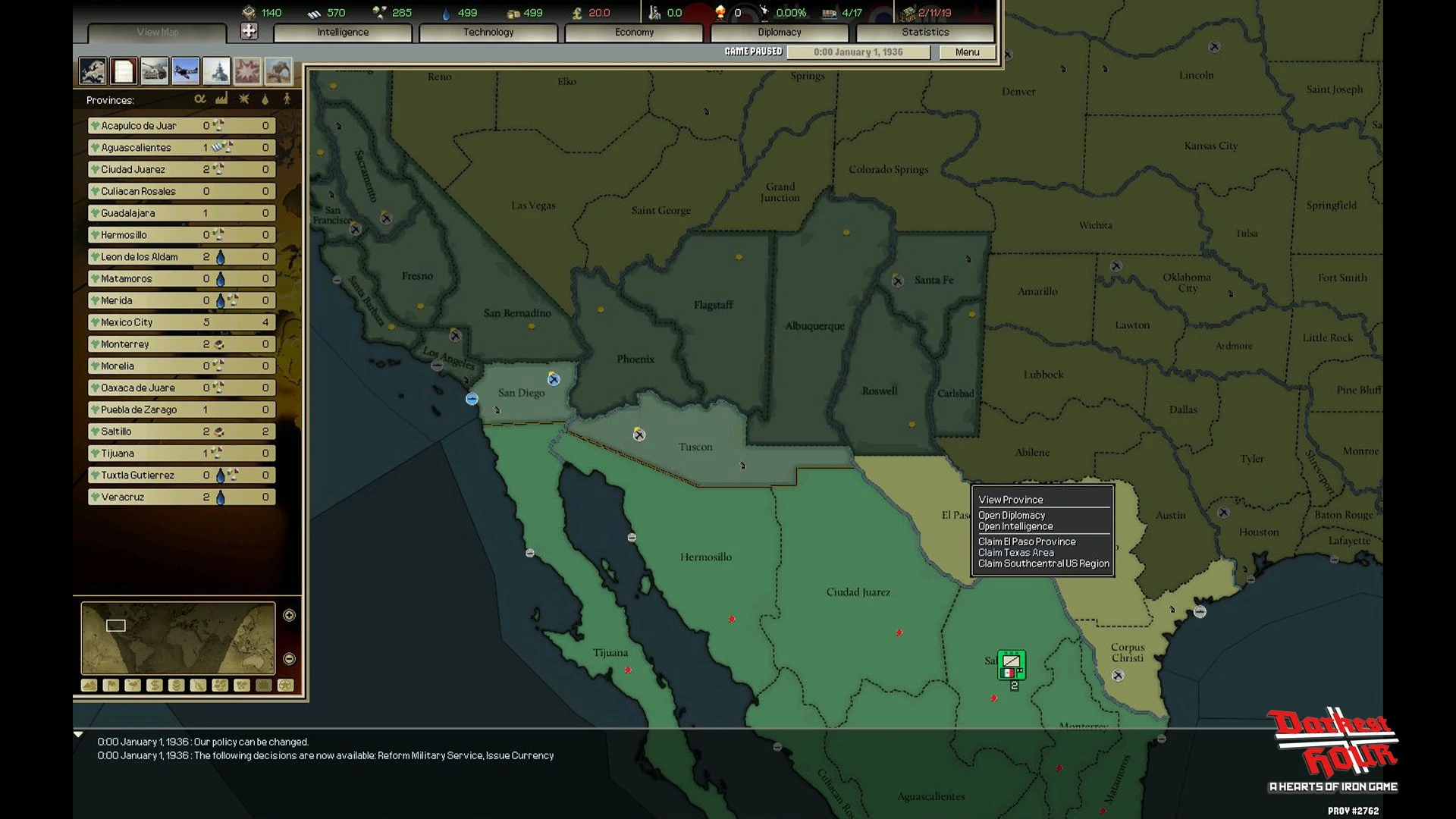This screenshot has height=819, width=1456.
Task: Open the army tank units list icon
Action: (154, 71)
